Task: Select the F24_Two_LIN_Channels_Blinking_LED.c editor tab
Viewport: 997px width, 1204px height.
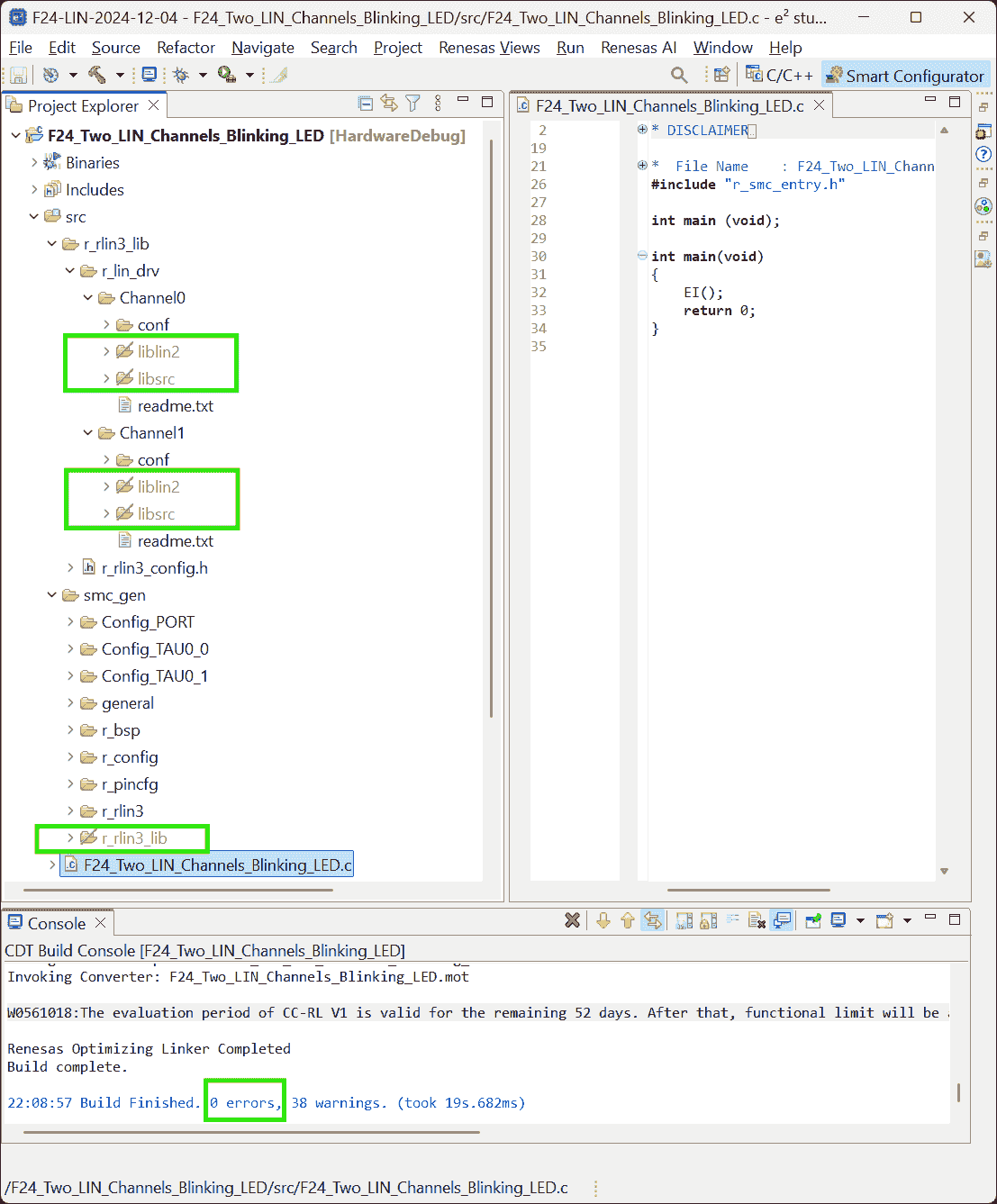Action: click(669, 106)
